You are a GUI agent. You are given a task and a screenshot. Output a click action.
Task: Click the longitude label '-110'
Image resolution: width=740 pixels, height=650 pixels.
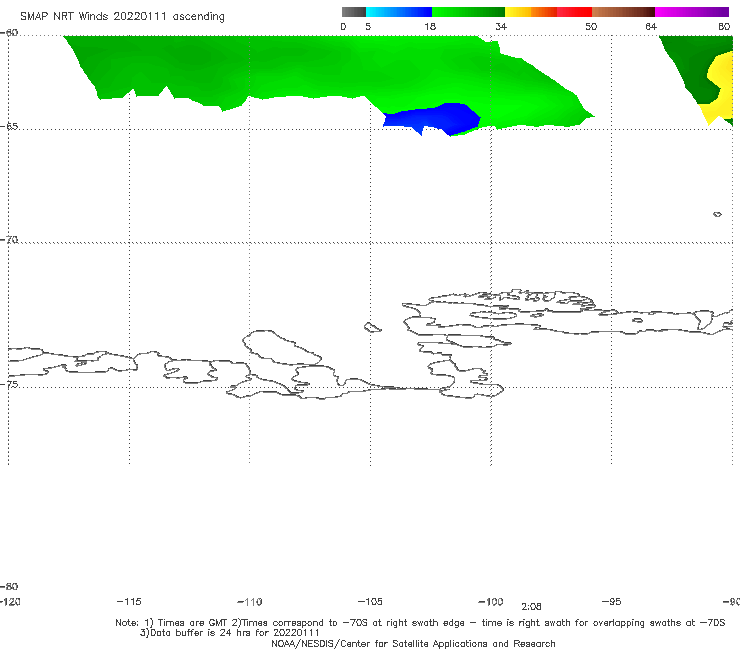[x=250, y=602]
